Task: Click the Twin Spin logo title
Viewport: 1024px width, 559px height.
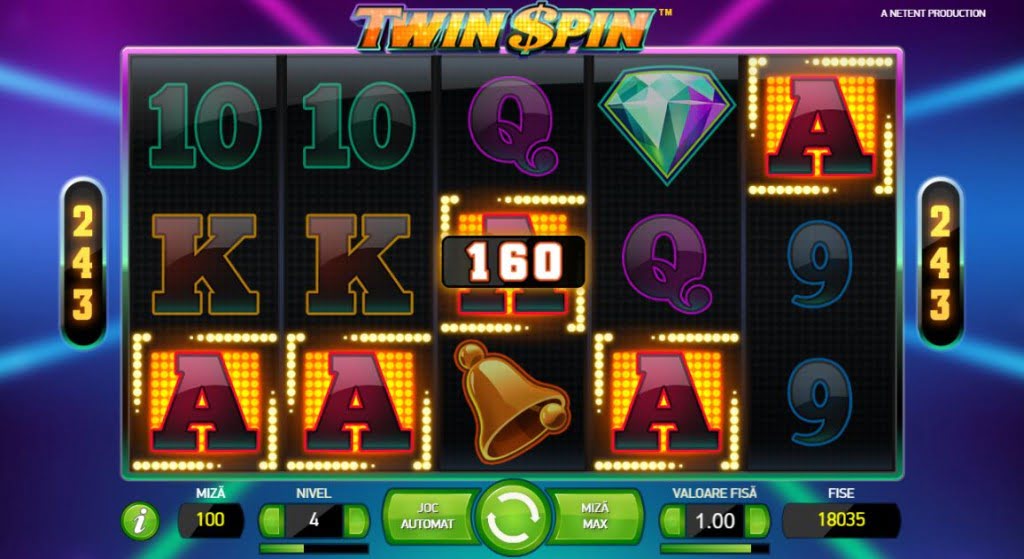Action: 504,27
